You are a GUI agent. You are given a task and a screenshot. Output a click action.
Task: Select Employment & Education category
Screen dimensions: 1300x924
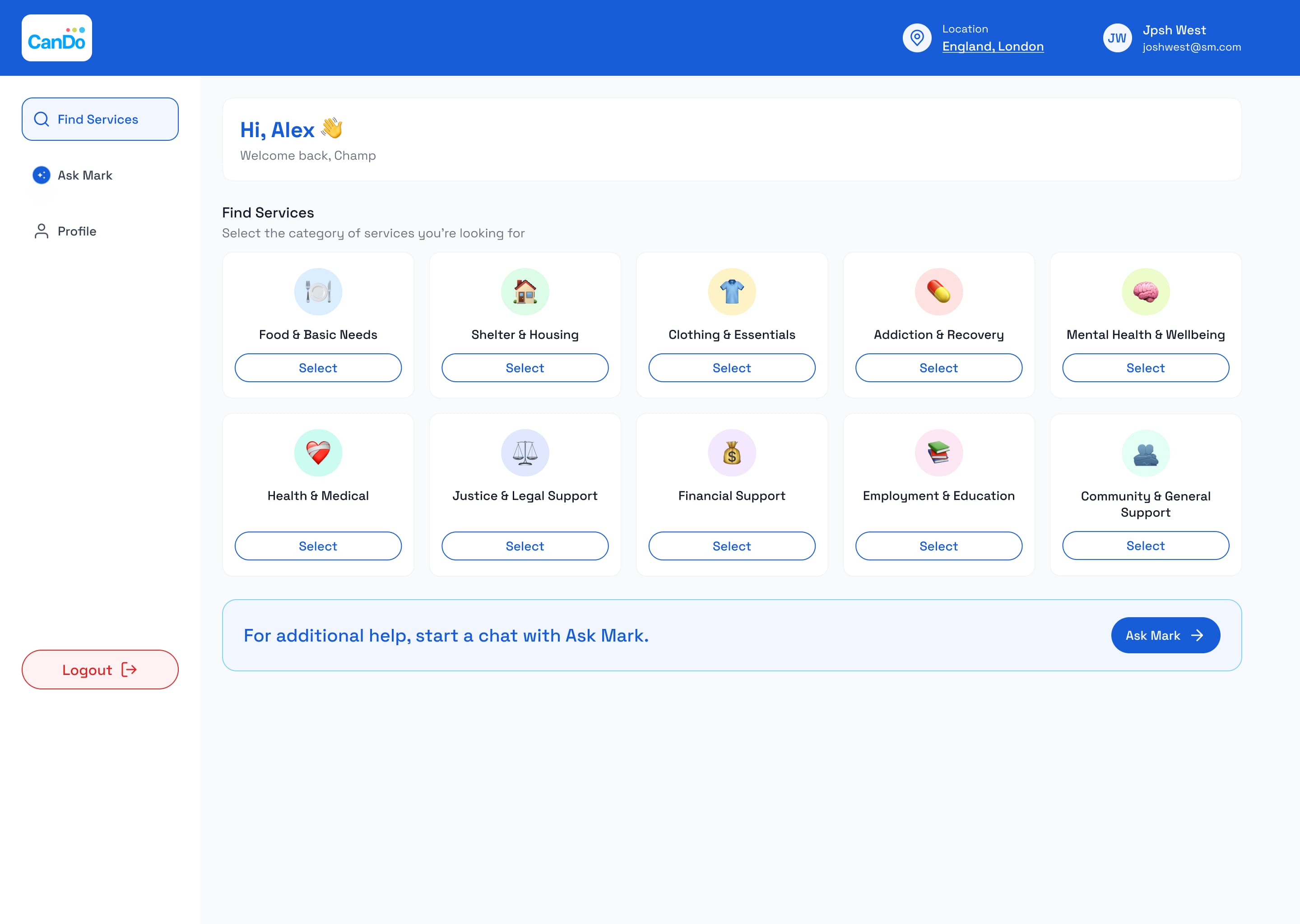(x=938, y=546)
